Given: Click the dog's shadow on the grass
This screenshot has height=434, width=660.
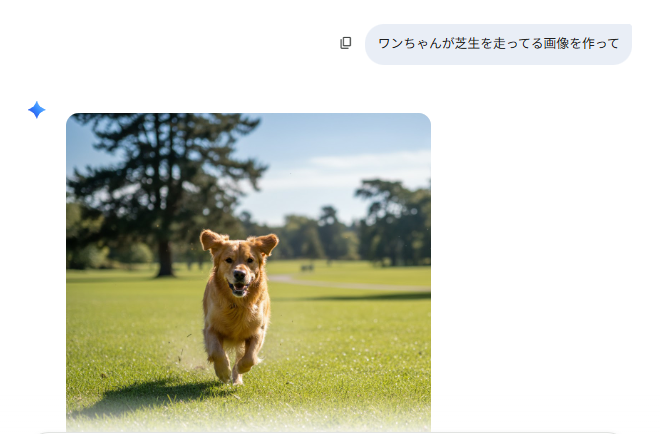Looking at the screenshot, I should pos(150,395).
